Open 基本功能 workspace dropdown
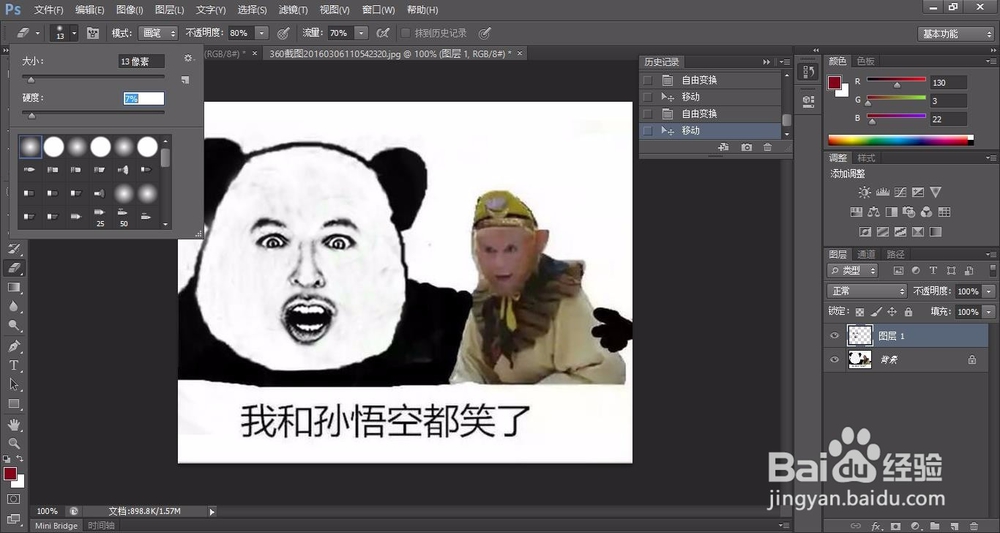The width and height of the screenshot is (1000, 533). [955, 34]
